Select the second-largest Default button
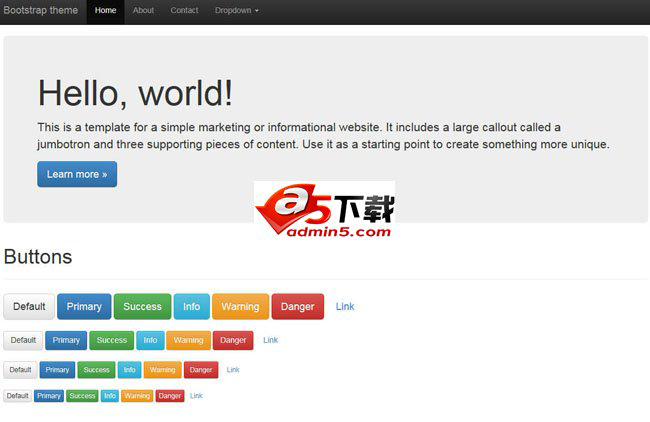This screenshot has height=422, width=650. 23,340
